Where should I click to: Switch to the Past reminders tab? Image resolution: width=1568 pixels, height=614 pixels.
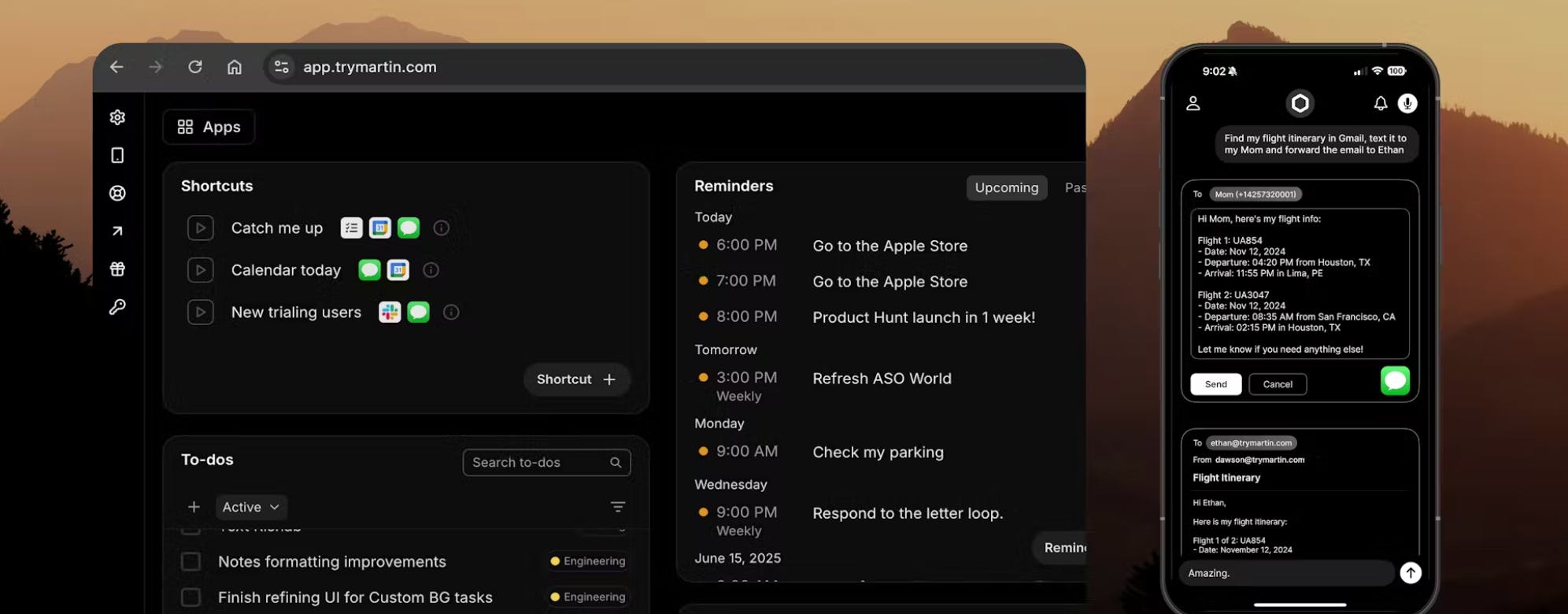click(1074, 187)
